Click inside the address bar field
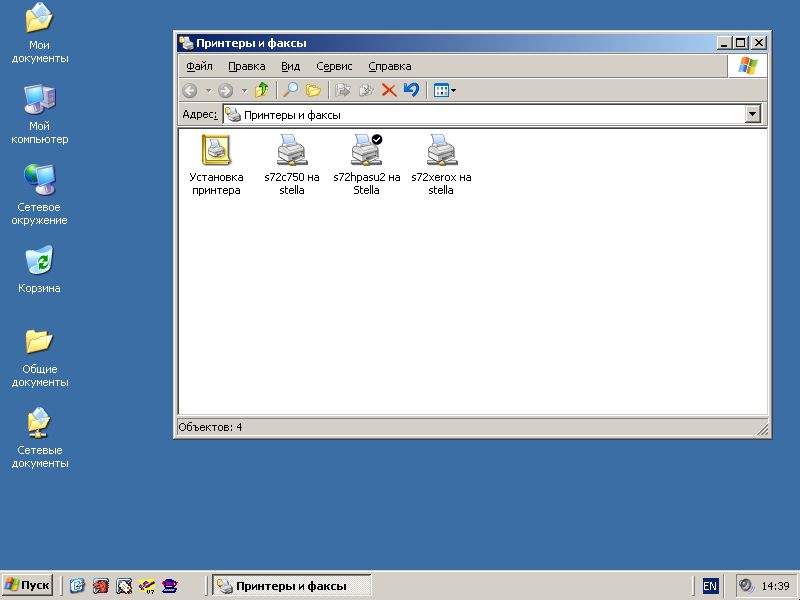The image size is (800, 600). point(480,115)
